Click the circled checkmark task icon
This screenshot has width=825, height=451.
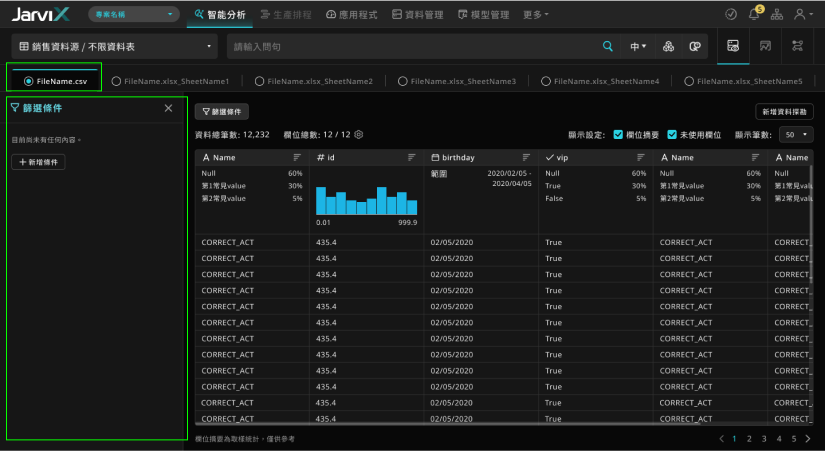[x=731, y=14]
